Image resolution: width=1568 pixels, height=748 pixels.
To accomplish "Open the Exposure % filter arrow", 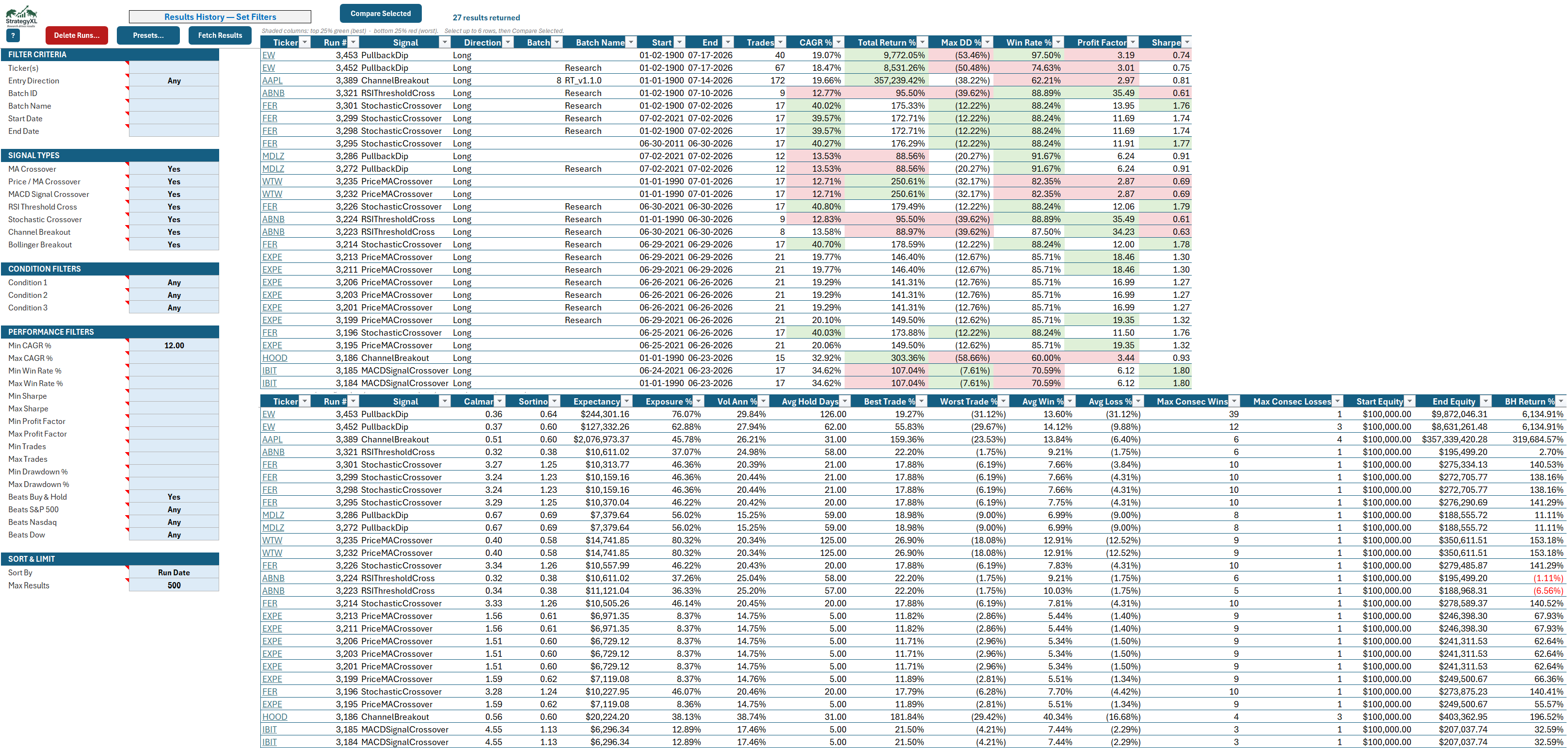I will click(699, 401).
